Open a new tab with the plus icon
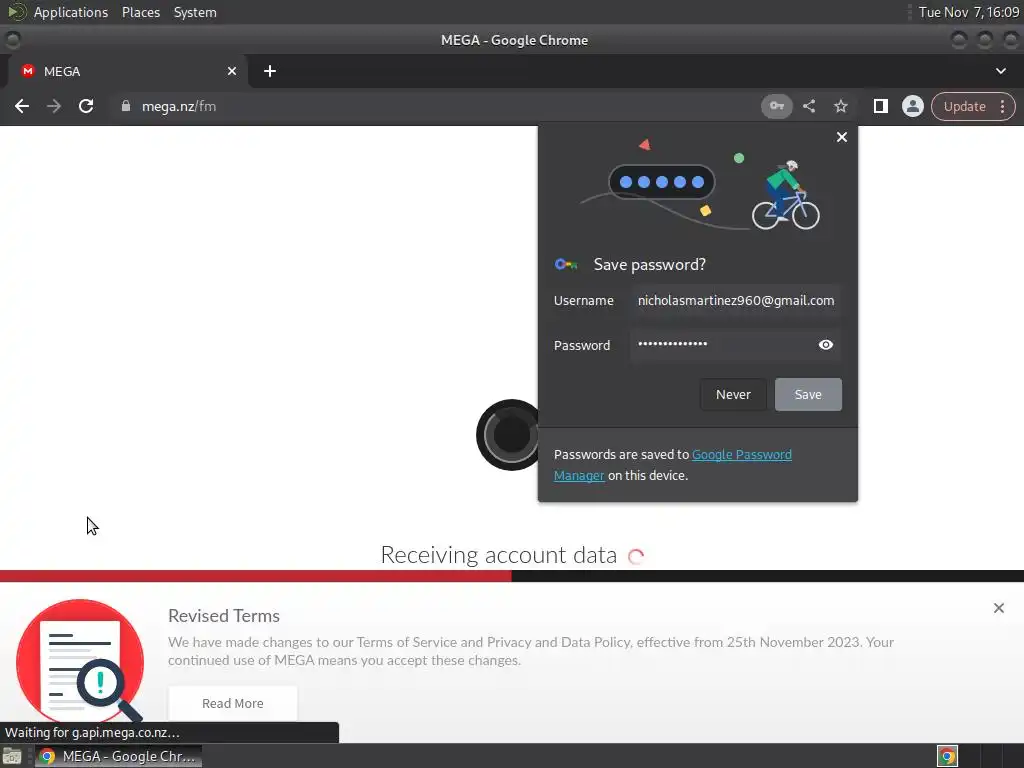Viewport: 1024px width, 768px height. pyautogui.click(x=270, y=71)
